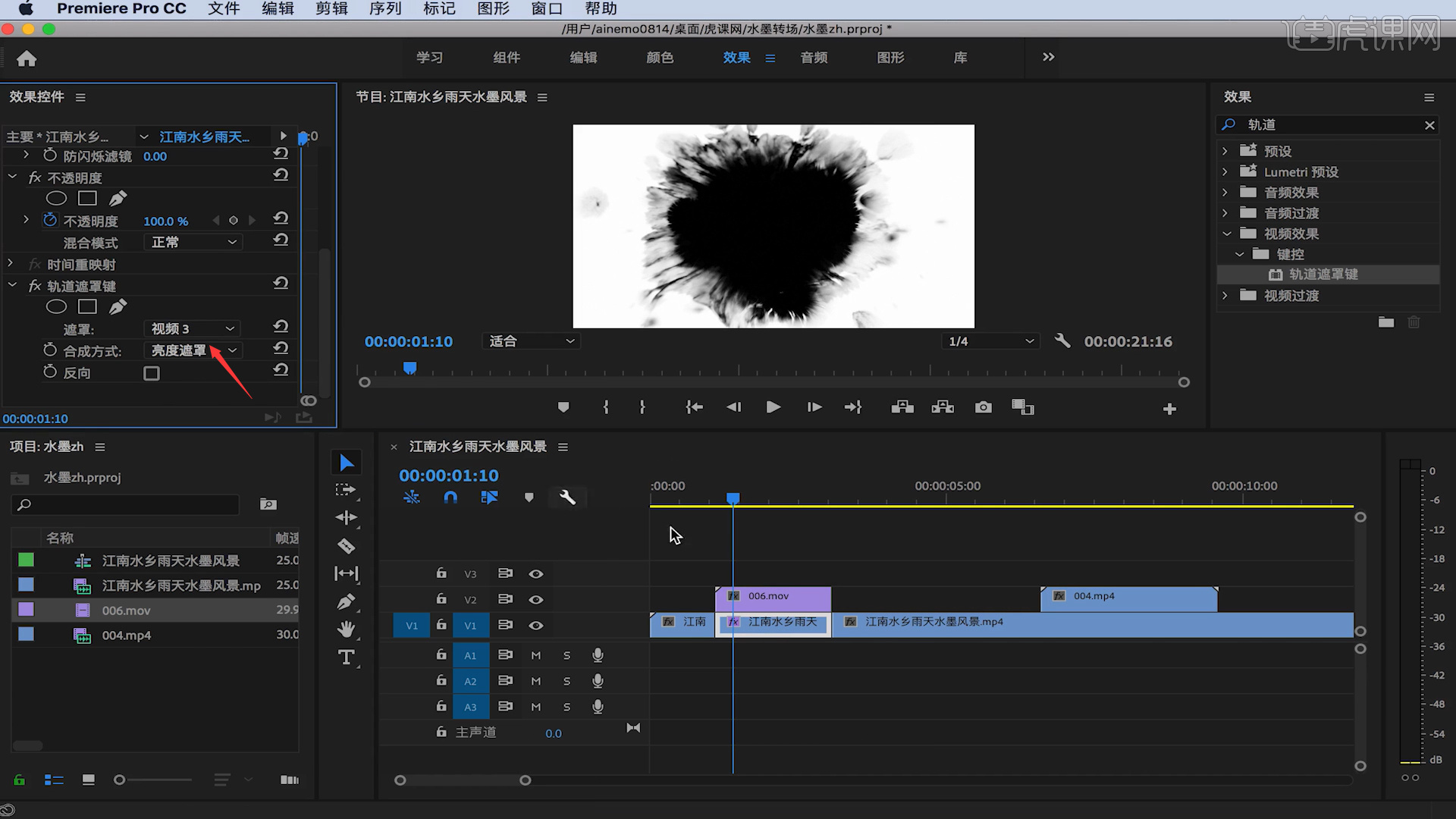Screen dimensions: 1456x819
Task: Toggle lock on V2 track
Action: pos(441,598)
